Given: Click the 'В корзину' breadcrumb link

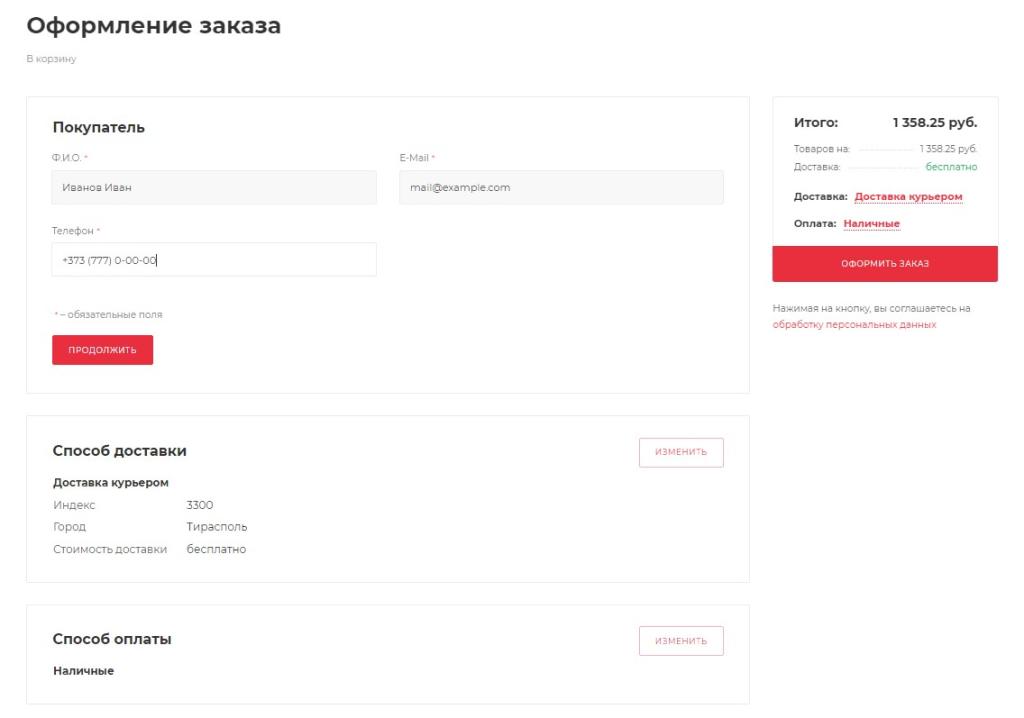Looking at the screenshot, I should tap(50, 59).
